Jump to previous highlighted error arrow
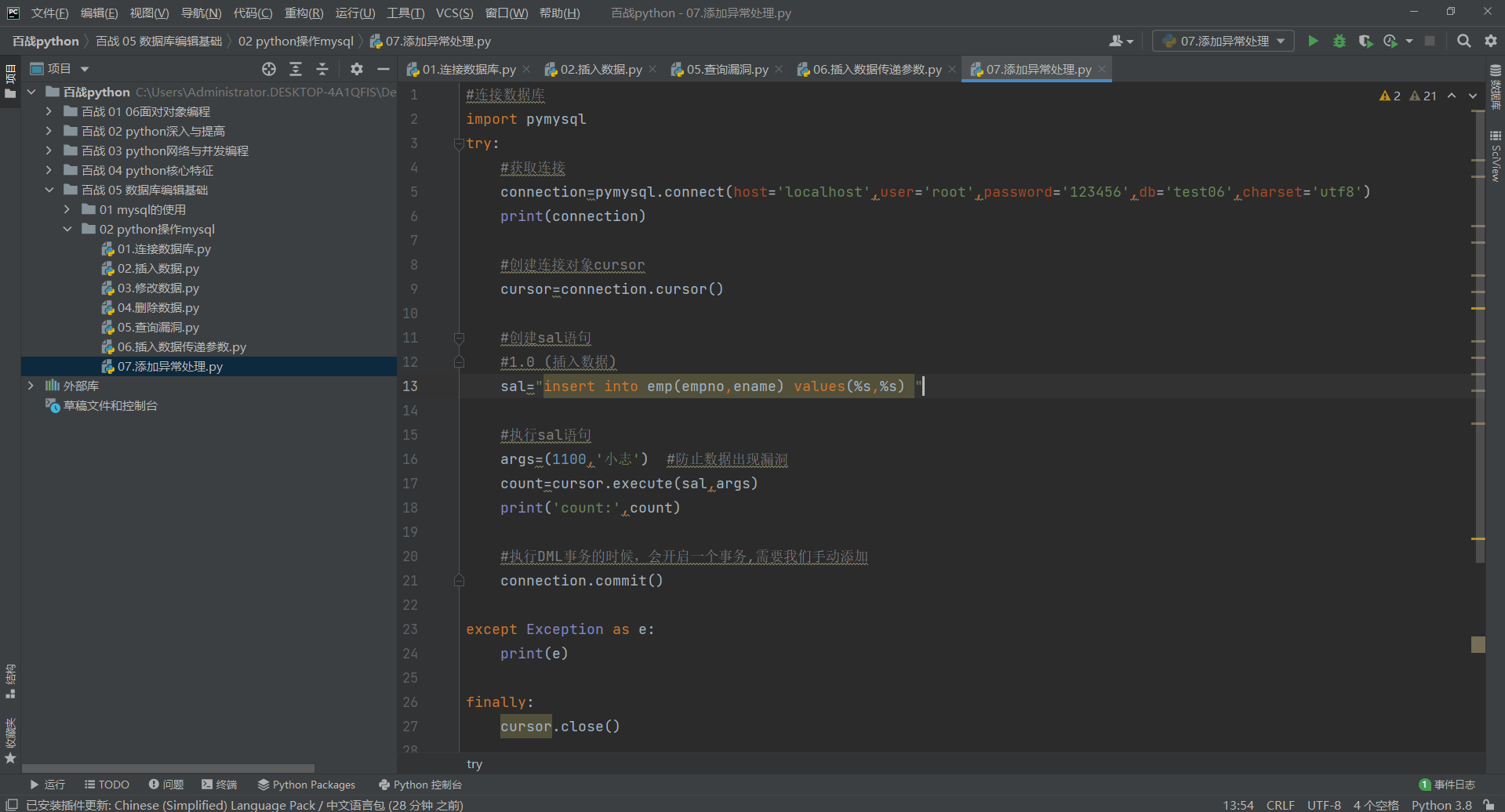The height and width of the screenshot is (812, 1505). [1452, 96]
